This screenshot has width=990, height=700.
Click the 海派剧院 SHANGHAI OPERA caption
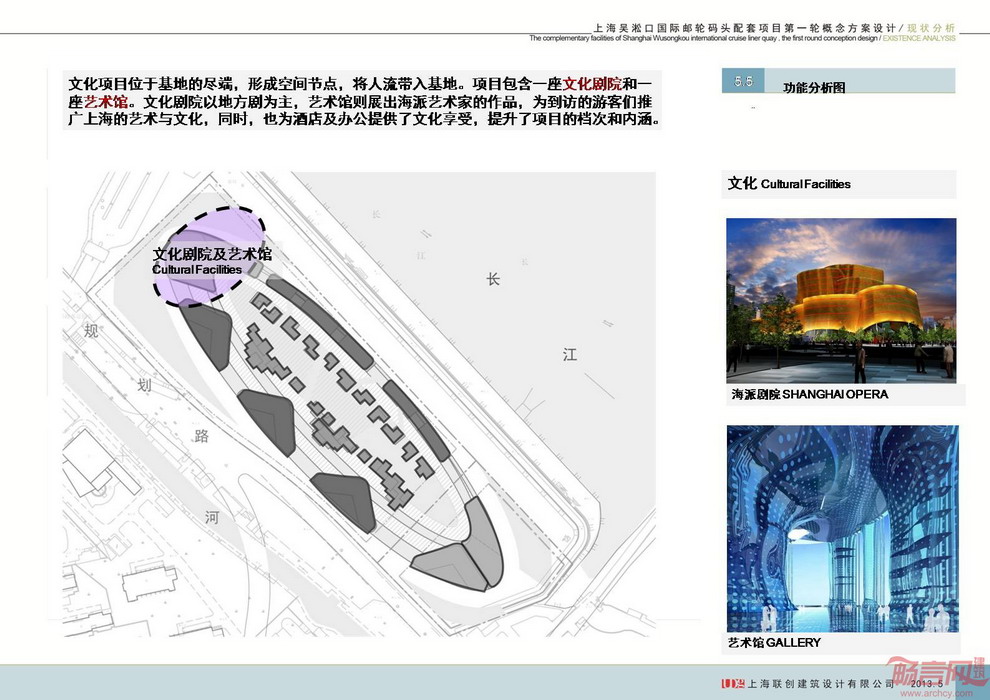[809, 395]
